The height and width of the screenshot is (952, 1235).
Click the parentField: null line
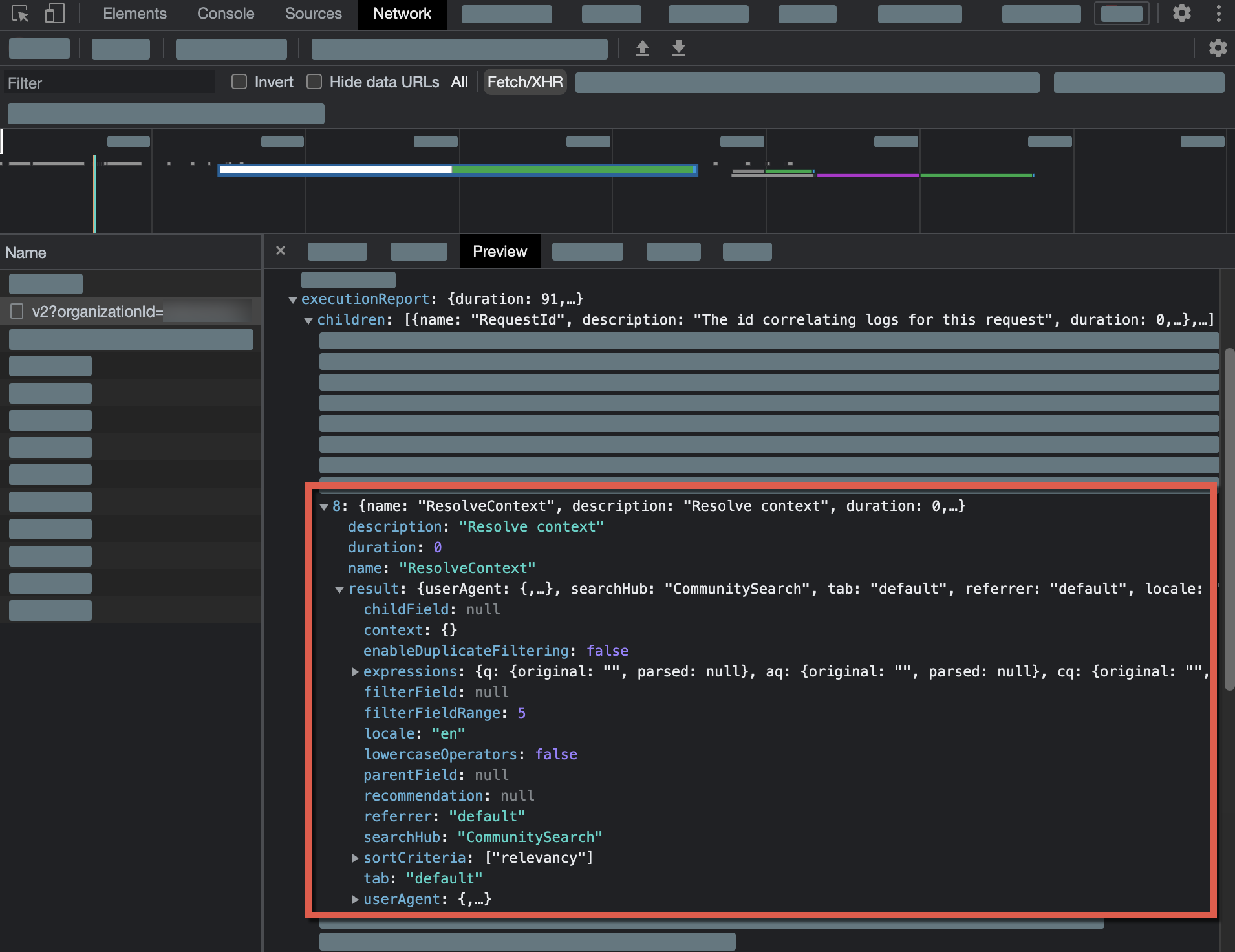[x=436, y=775]
